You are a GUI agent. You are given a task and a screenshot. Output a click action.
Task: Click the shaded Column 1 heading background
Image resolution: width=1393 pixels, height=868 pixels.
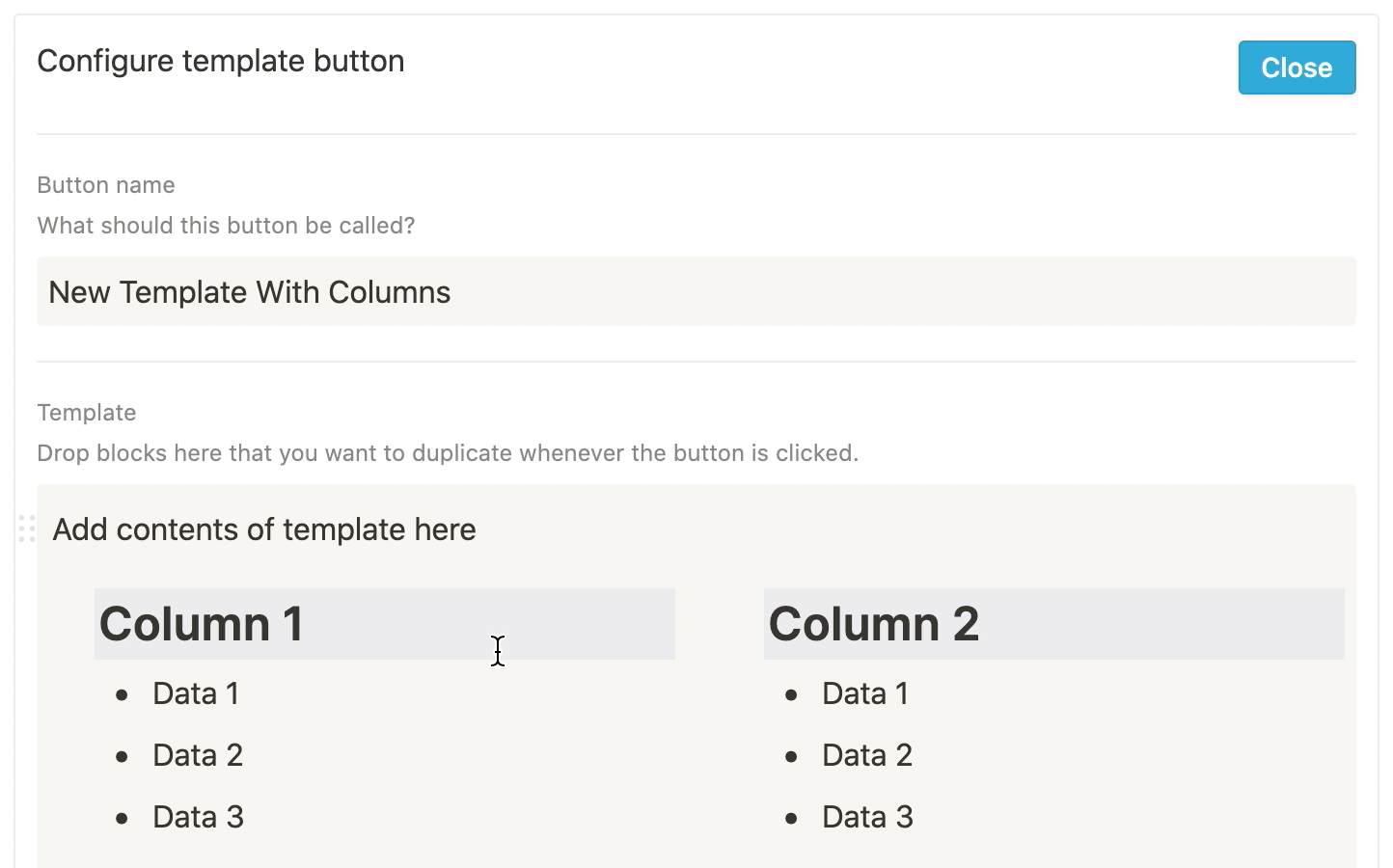531,624
